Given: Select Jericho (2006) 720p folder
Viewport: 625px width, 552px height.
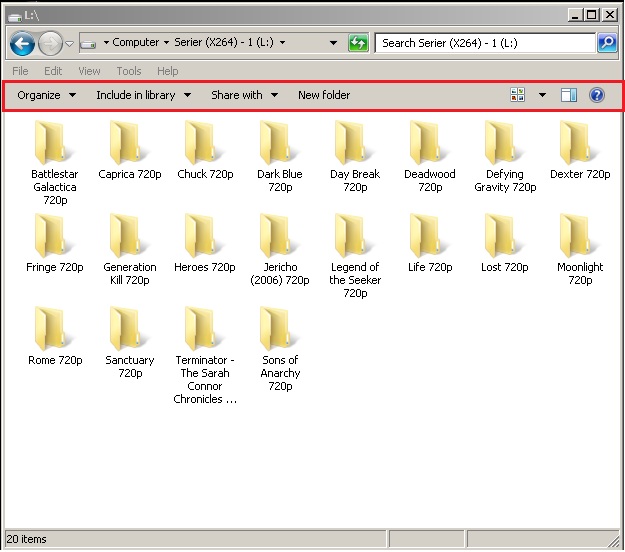Looking at the screenshot, I should tap(280, 250).
